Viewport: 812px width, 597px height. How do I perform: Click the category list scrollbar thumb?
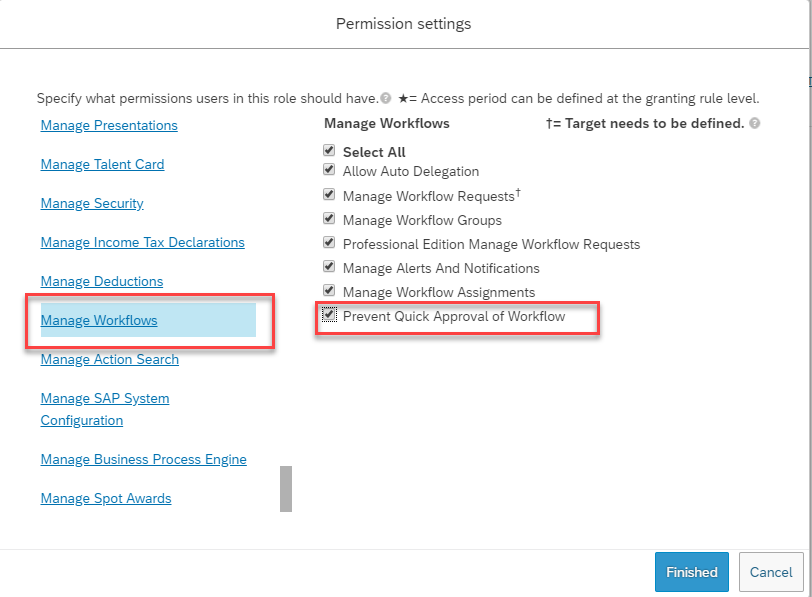tap(286, 489)
